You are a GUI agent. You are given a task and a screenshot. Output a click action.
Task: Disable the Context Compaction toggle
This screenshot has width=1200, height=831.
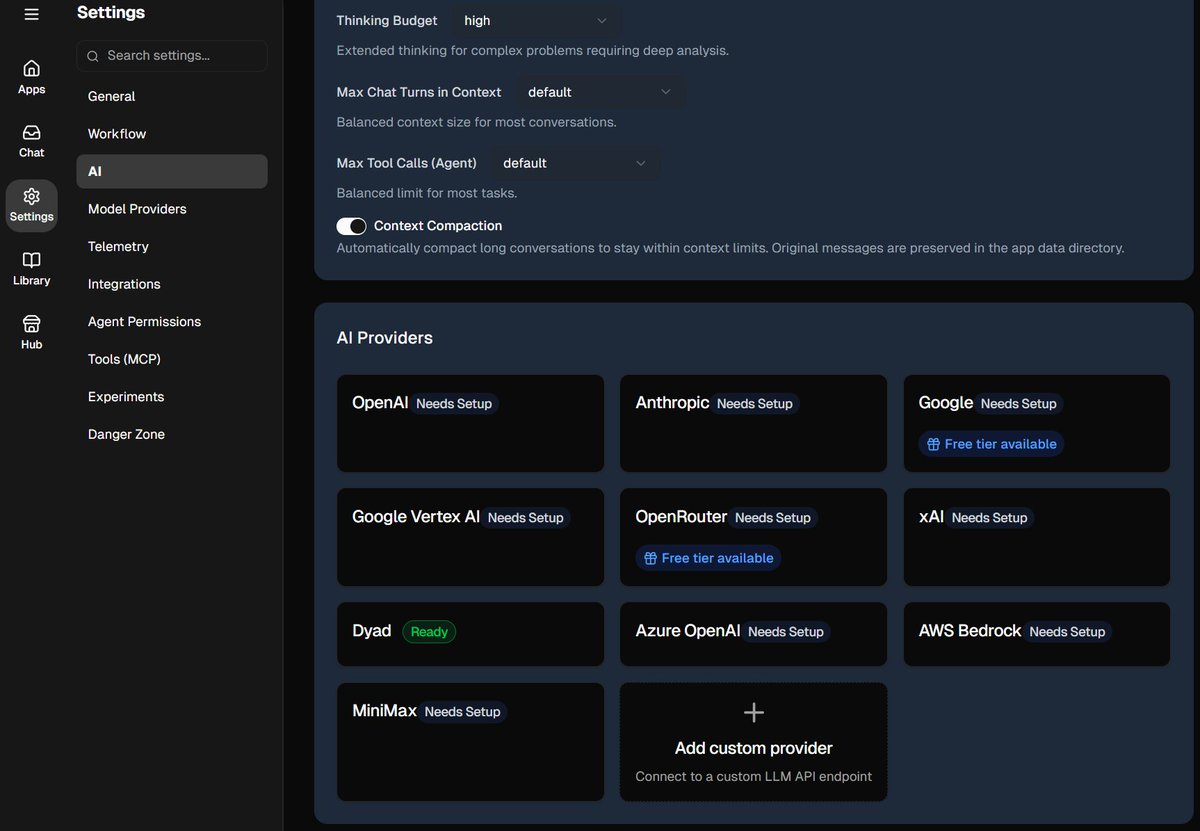pos(351,226)
